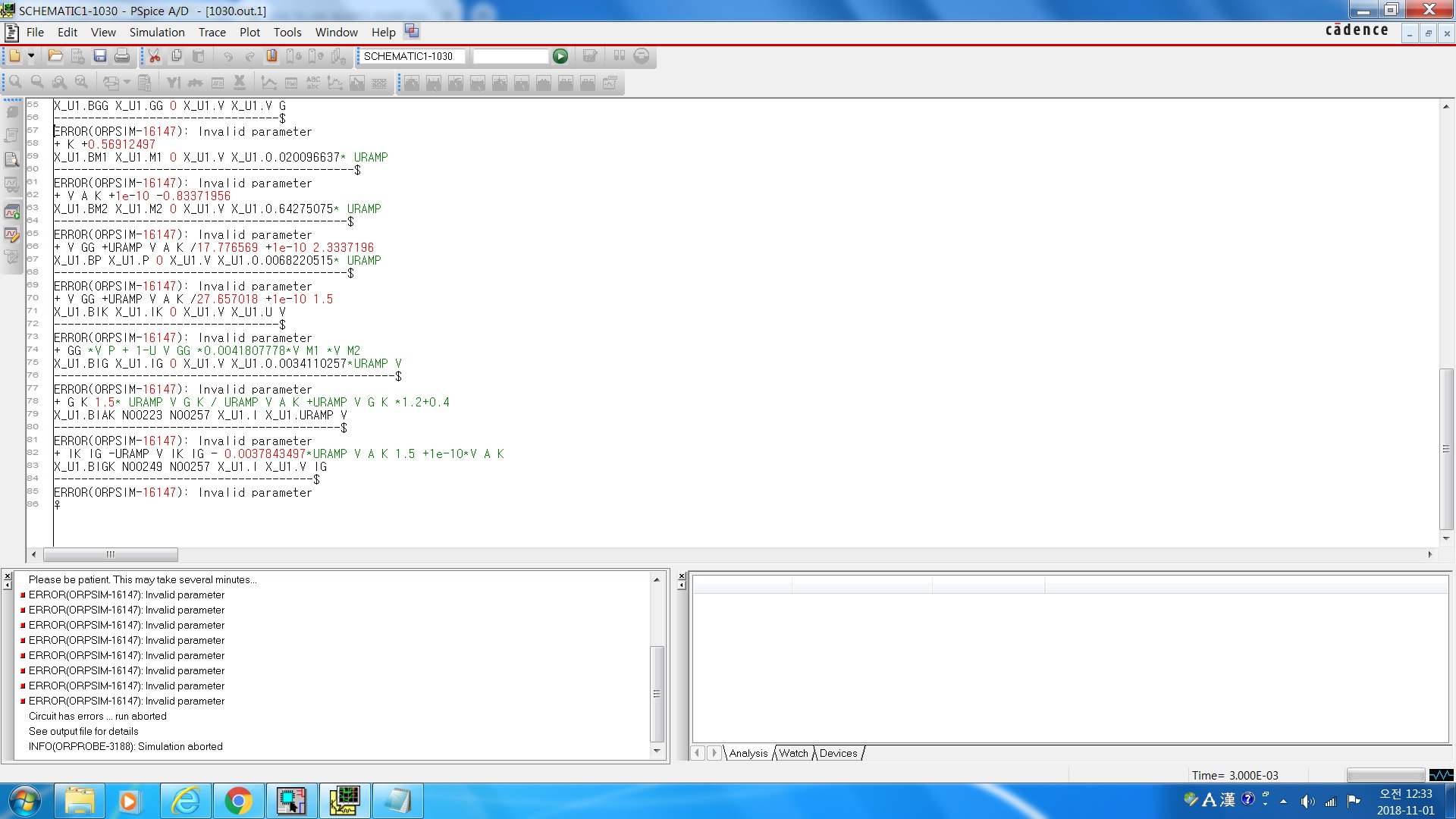Open the Simulation menu
The height and width of the screenshot is (819, 1456).
pyautogui.click(x=157, y=32)
